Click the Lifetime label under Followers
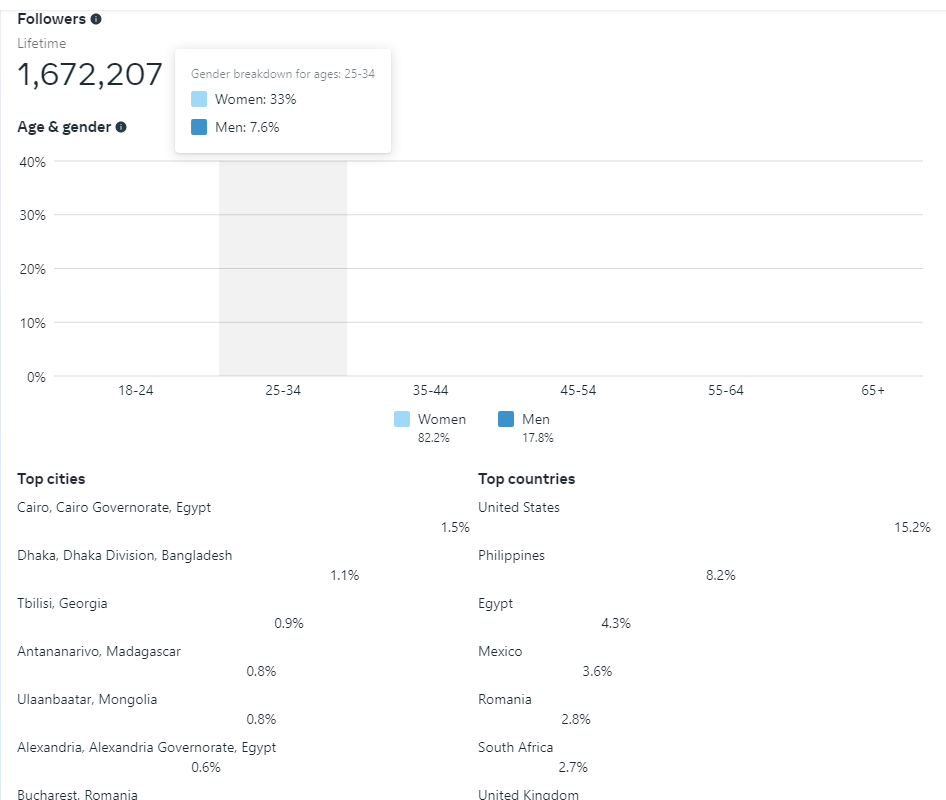Image resolution: width=946 pixels, height=800 pixels. coord(42,43)
